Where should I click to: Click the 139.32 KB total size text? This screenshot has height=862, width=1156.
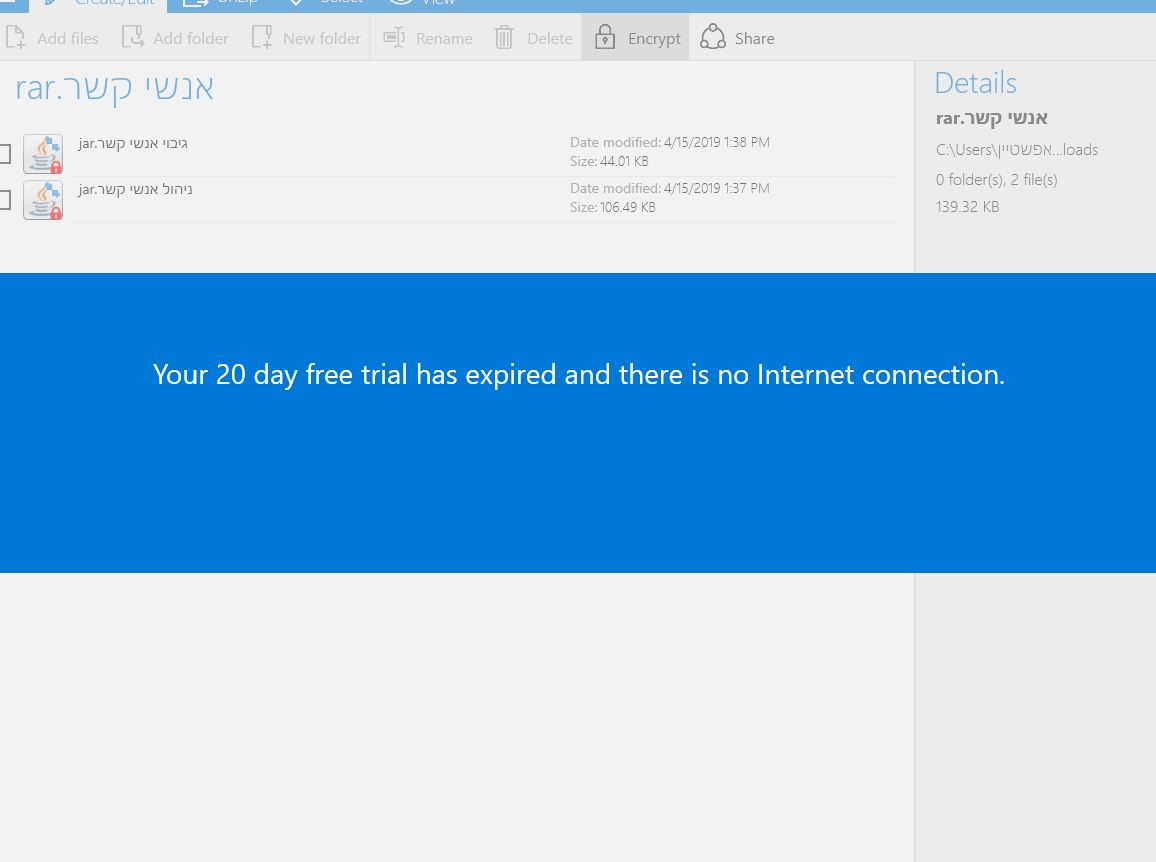[967, 207]
